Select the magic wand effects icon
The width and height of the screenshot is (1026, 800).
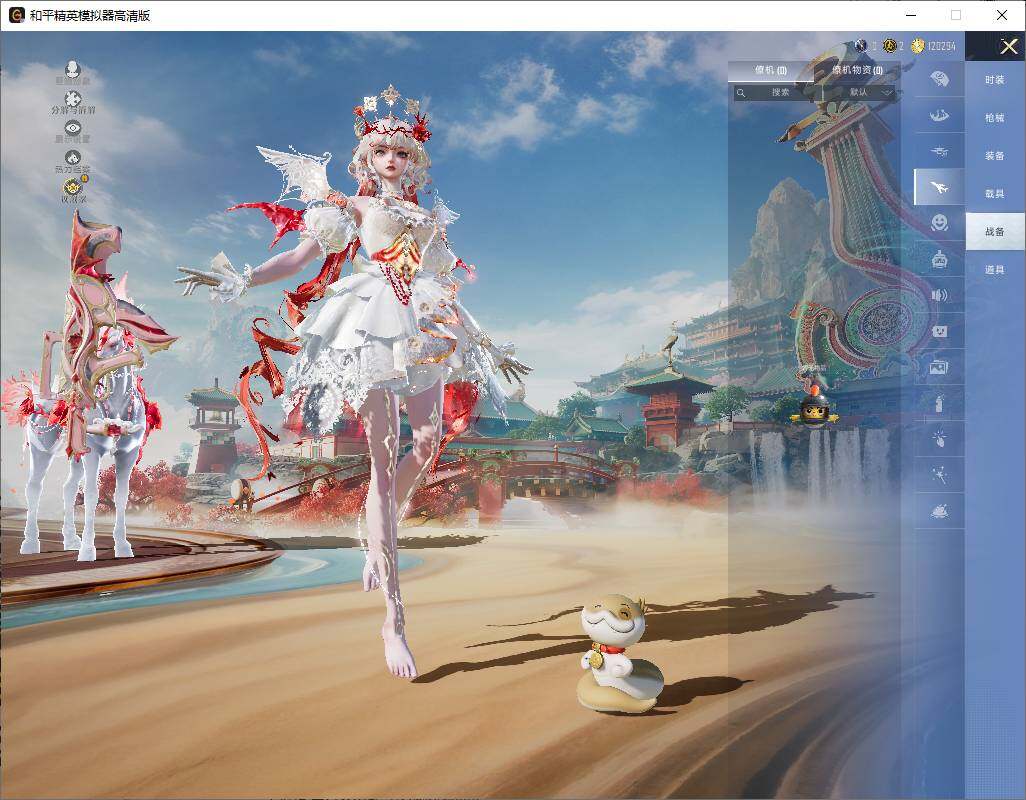coord(940,475)
